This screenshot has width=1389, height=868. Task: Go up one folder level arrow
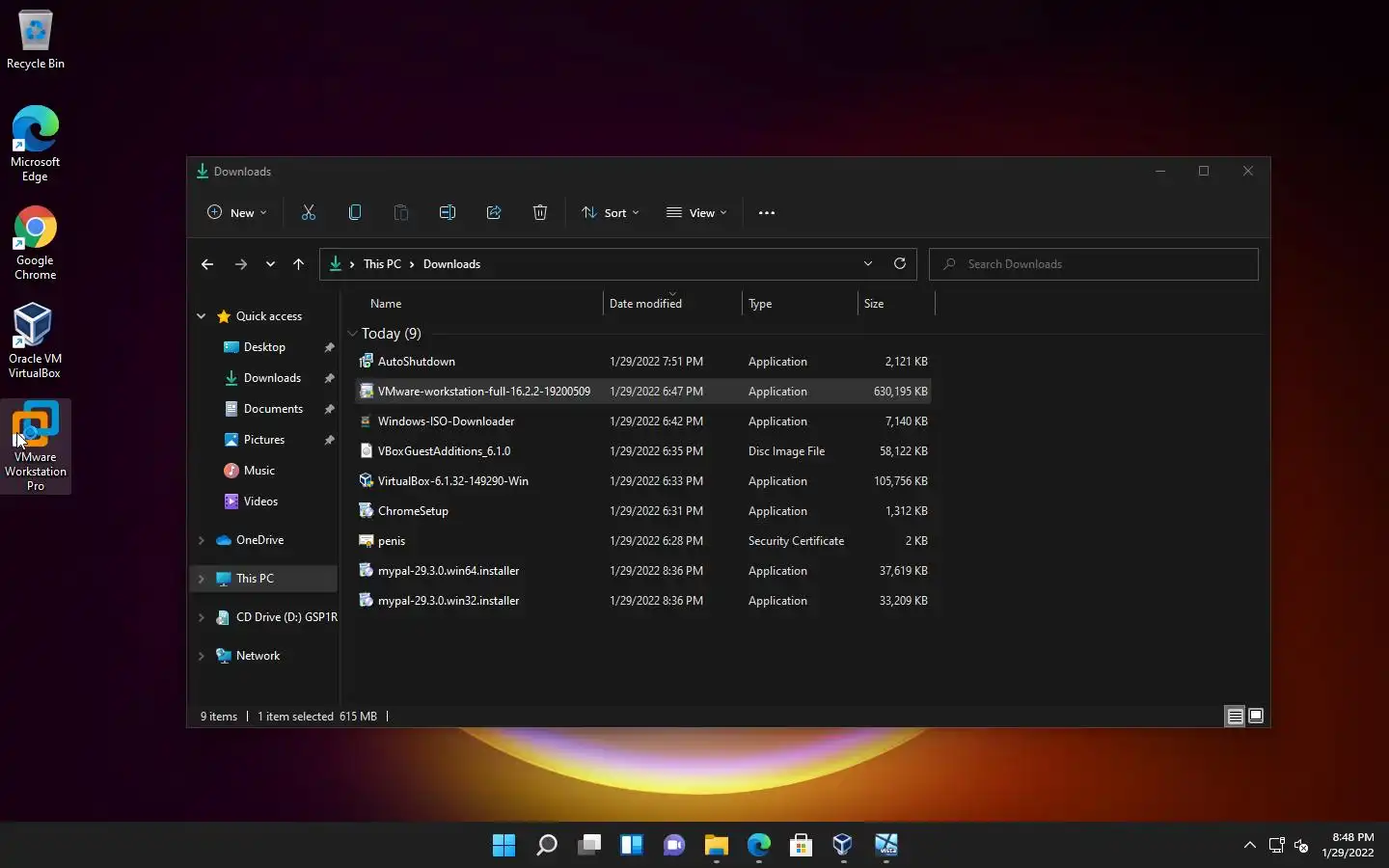click(x=299, y=264)
